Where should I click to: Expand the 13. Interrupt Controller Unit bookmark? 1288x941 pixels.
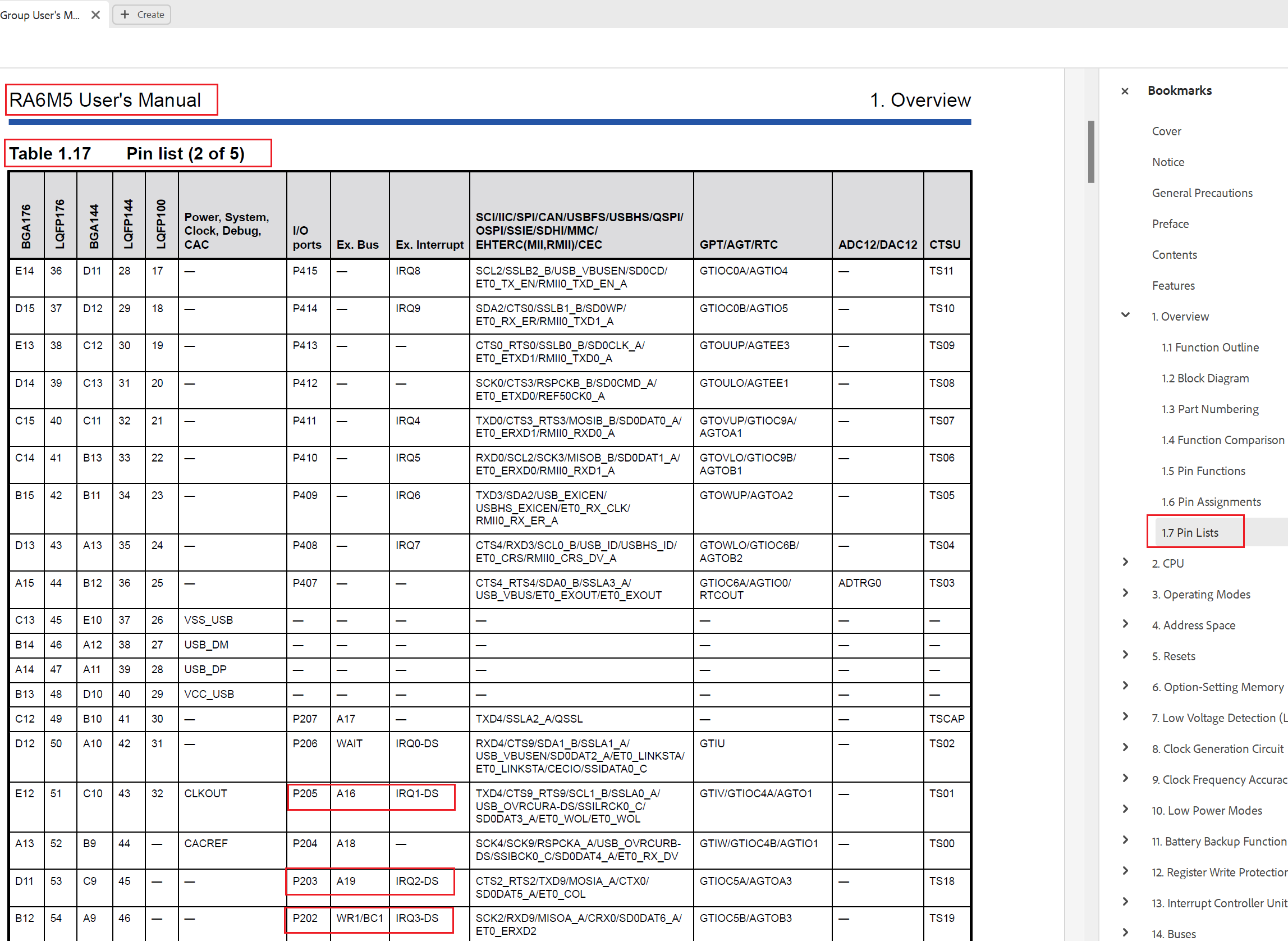(x=1125, y=902)
